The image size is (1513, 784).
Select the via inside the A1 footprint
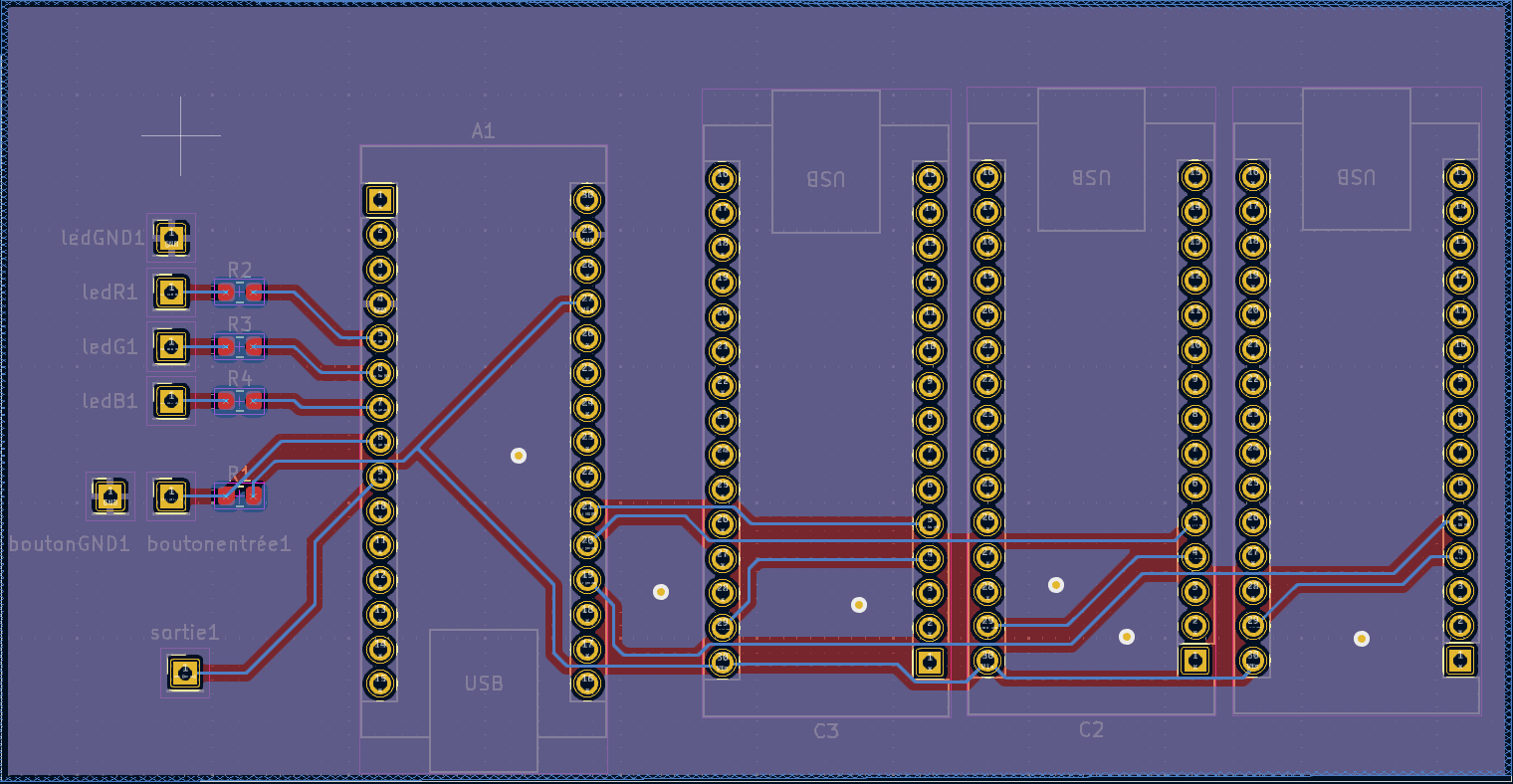(519, 456)
